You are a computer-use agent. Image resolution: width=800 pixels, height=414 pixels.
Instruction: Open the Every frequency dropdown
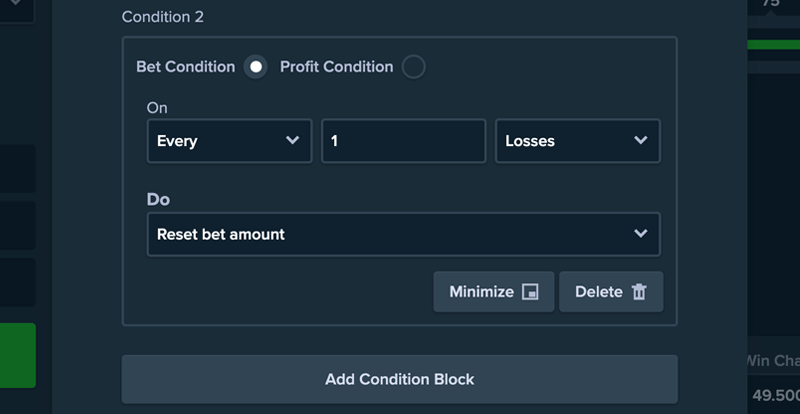pos(229,141)
